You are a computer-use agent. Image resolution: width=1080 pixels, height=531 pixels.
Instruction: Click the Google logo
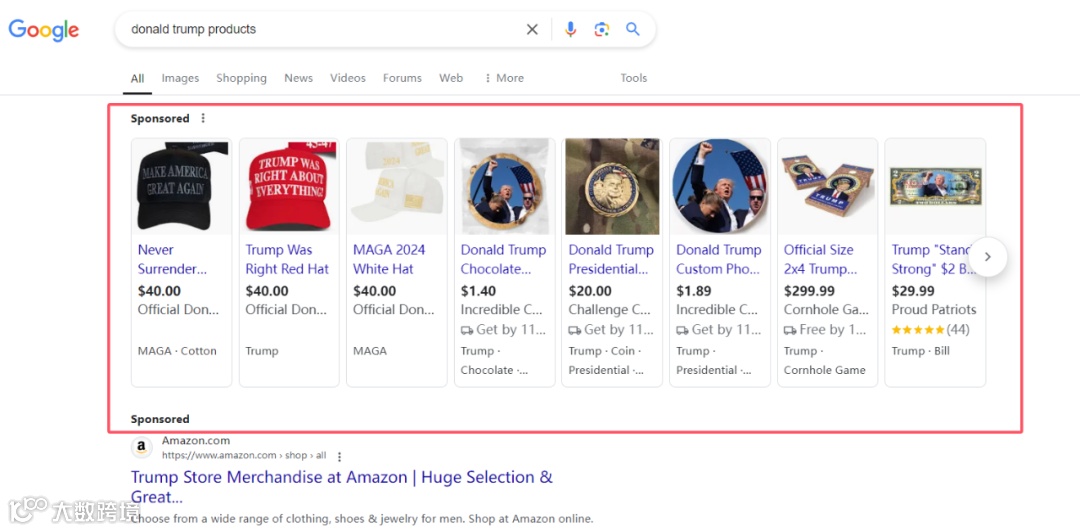click(x=44, y=30)
